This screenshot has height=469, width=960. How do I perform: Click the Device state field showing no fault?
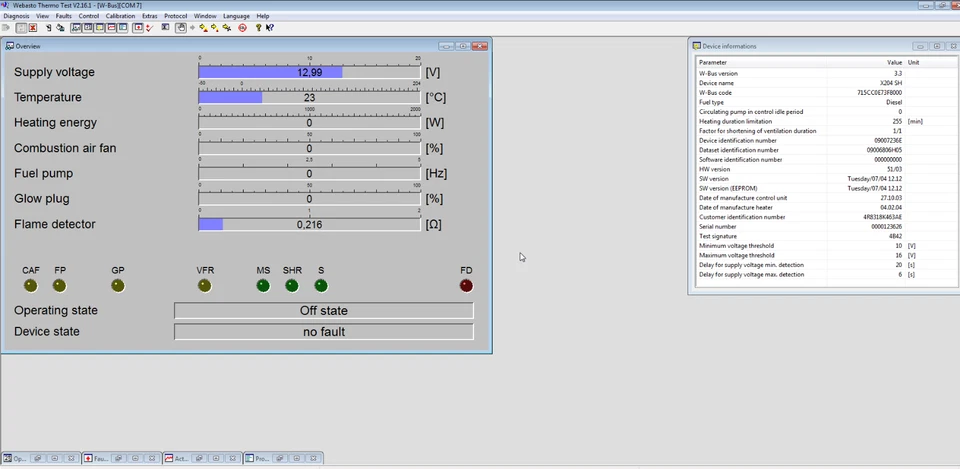[x=324, y=332]
